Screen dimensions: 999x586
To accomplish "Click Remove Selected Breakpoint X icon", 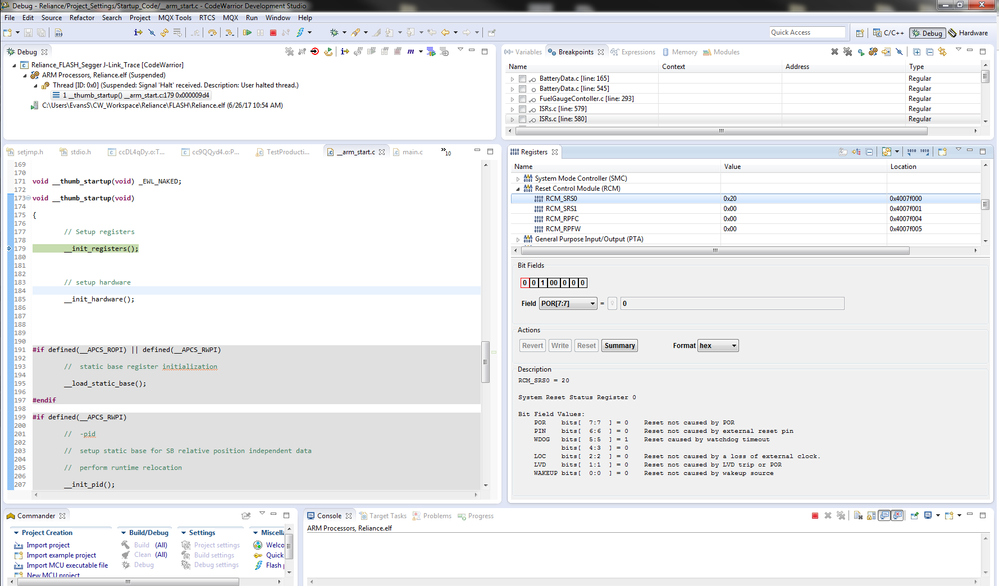I will (834, 52).
